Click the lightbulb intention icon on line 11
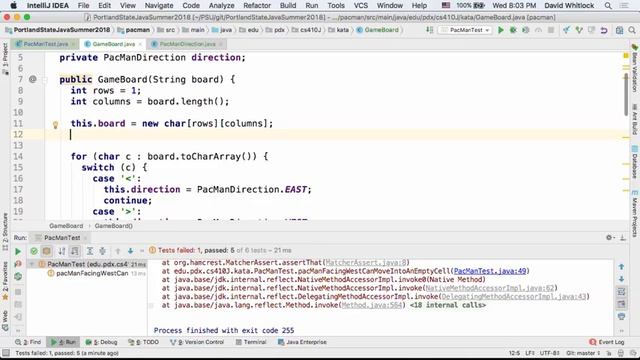 coord(56,125)
